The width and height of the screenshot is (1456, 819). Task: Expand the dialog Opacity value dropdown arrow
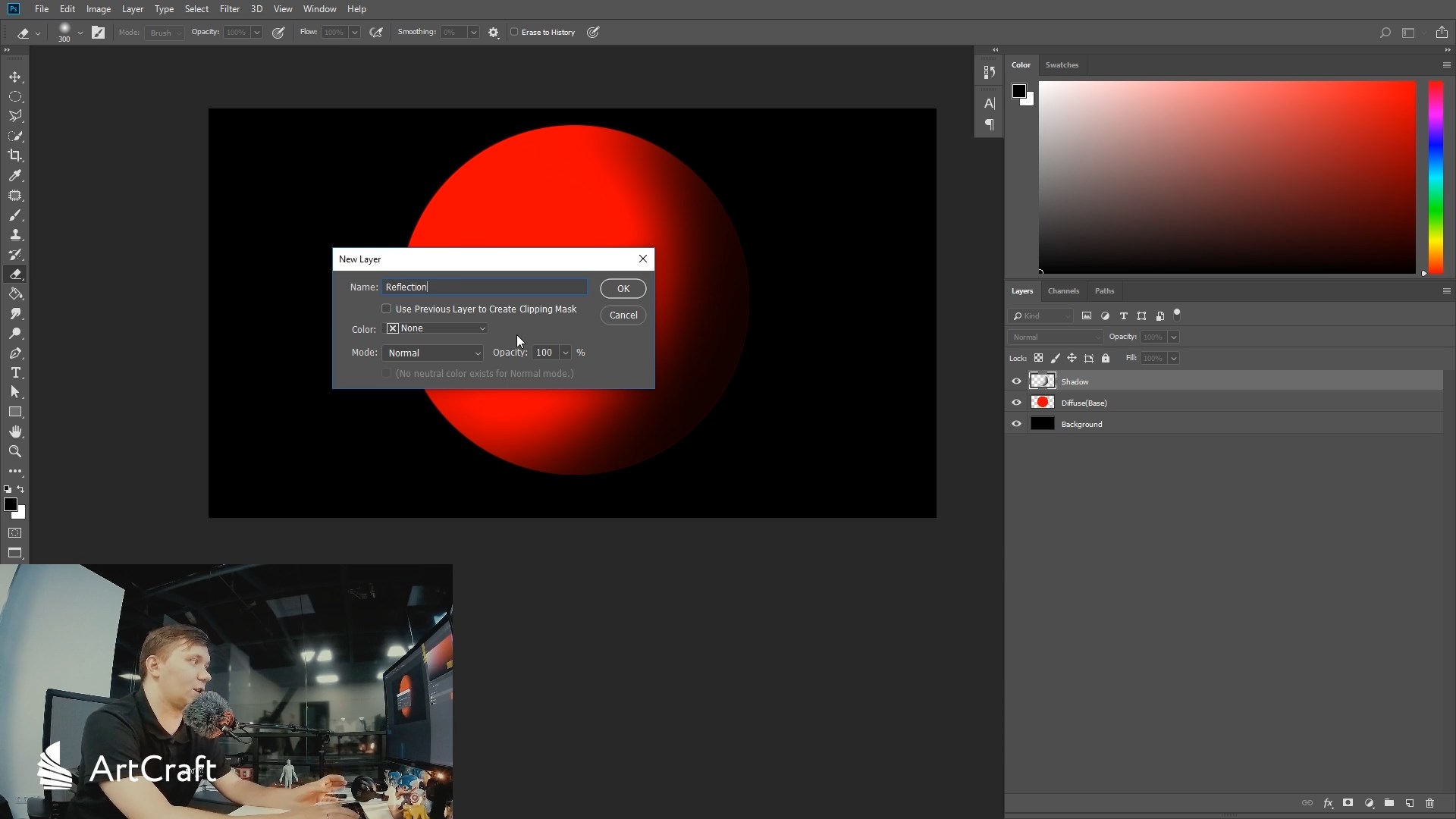(x=565, y=353)
